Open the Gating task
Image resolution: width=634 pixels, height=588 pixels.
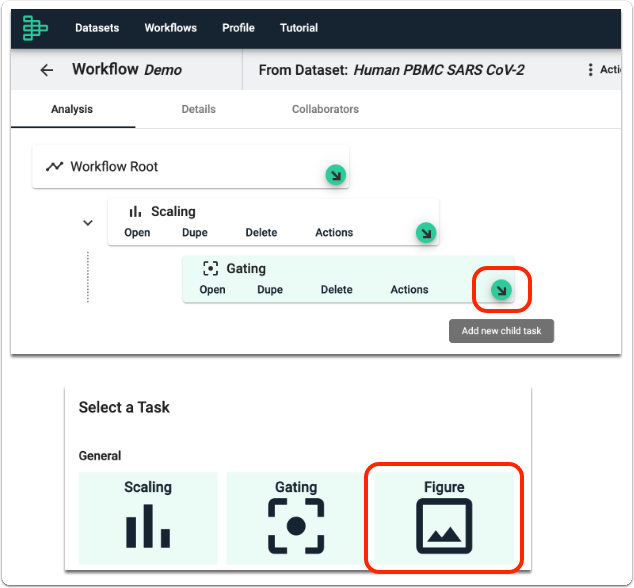[x=212, y=290]
